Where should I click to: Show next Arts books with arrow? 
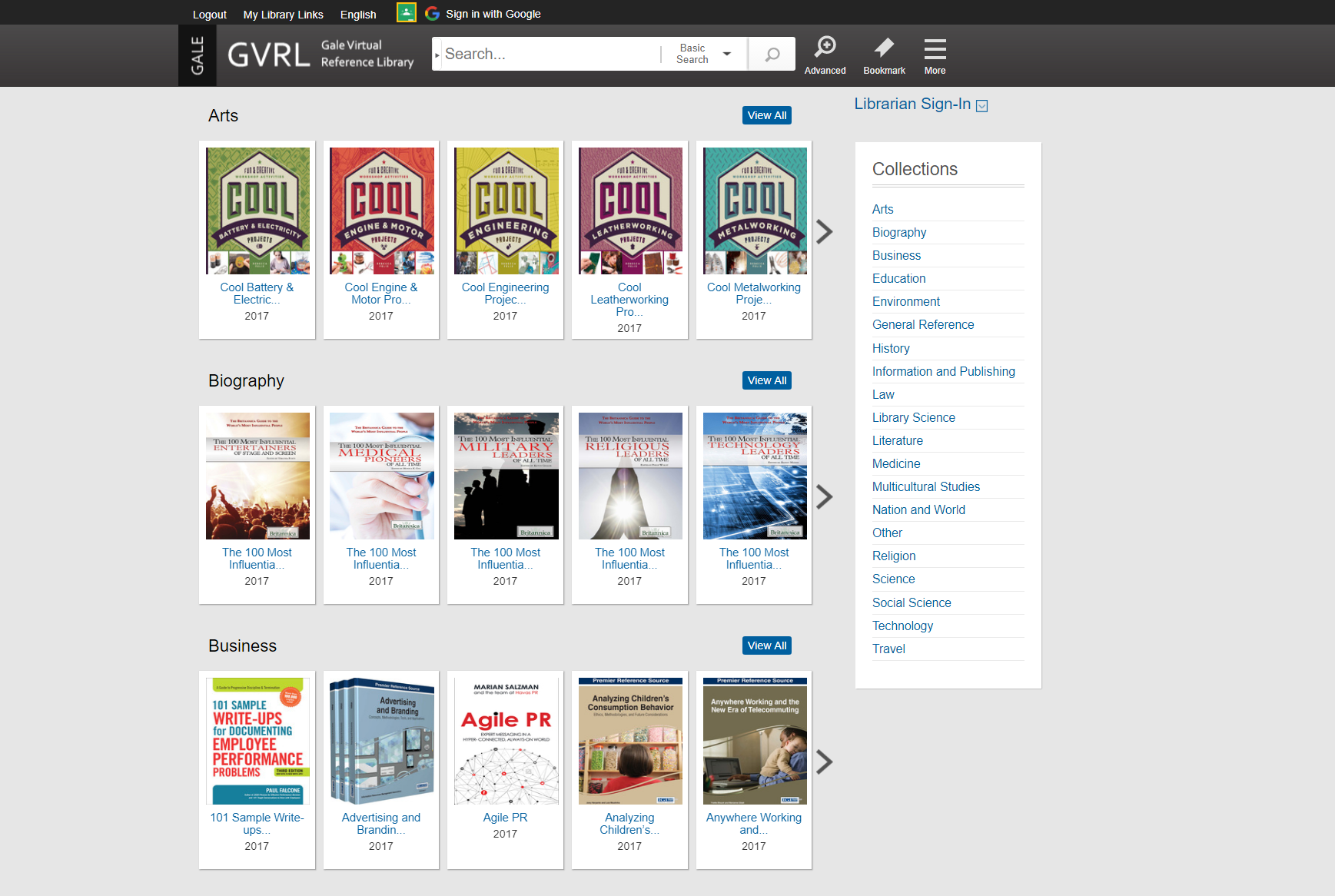[x=824, y=232]
